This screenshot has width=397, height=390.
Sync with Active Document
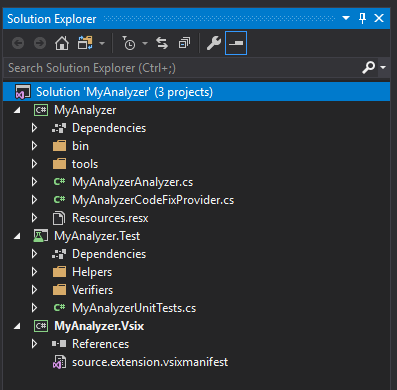(x=162, y=43)
